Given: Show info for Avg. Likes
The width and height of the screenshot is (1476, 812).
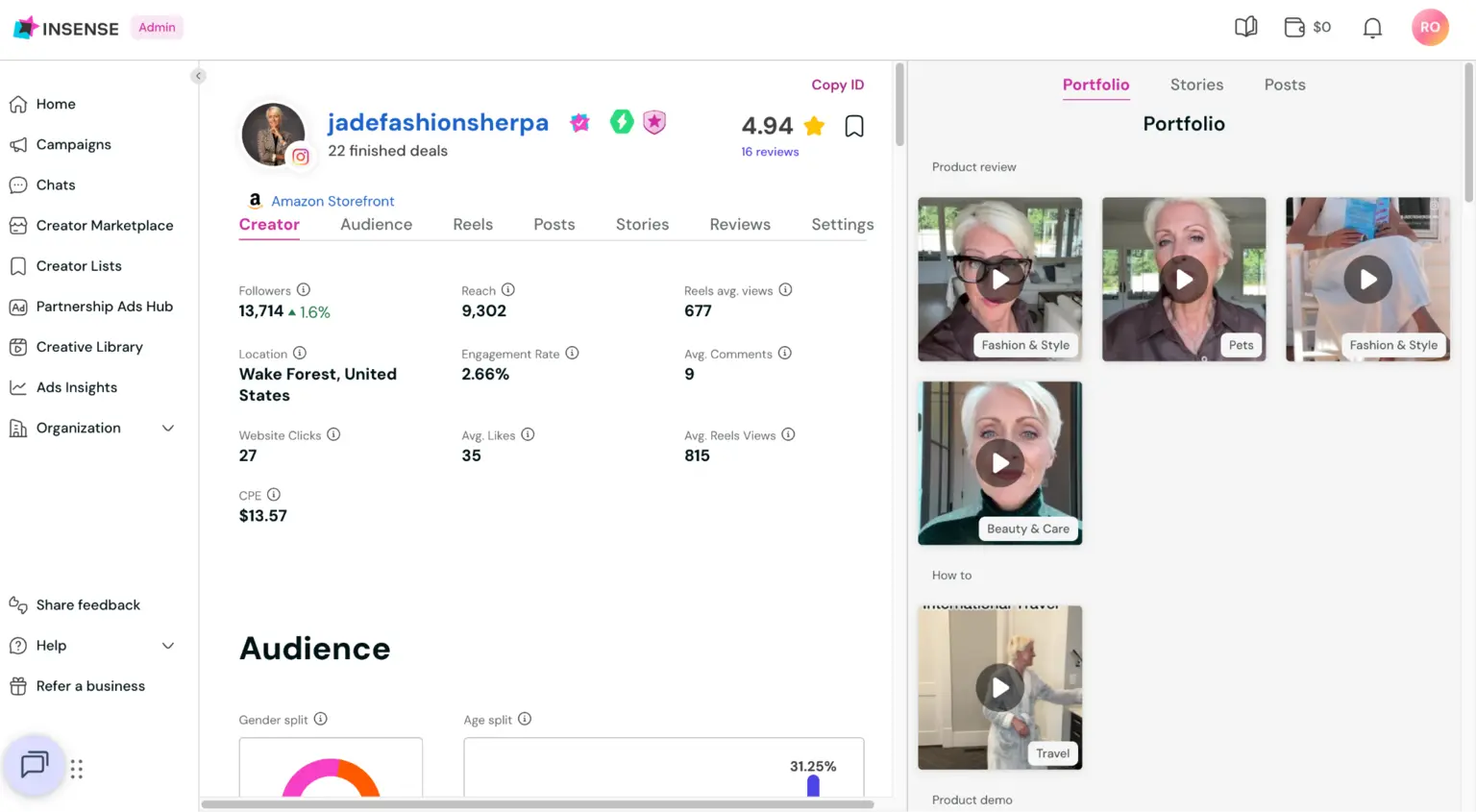Looking at the screenshot, I should click(x=528, y=434).
